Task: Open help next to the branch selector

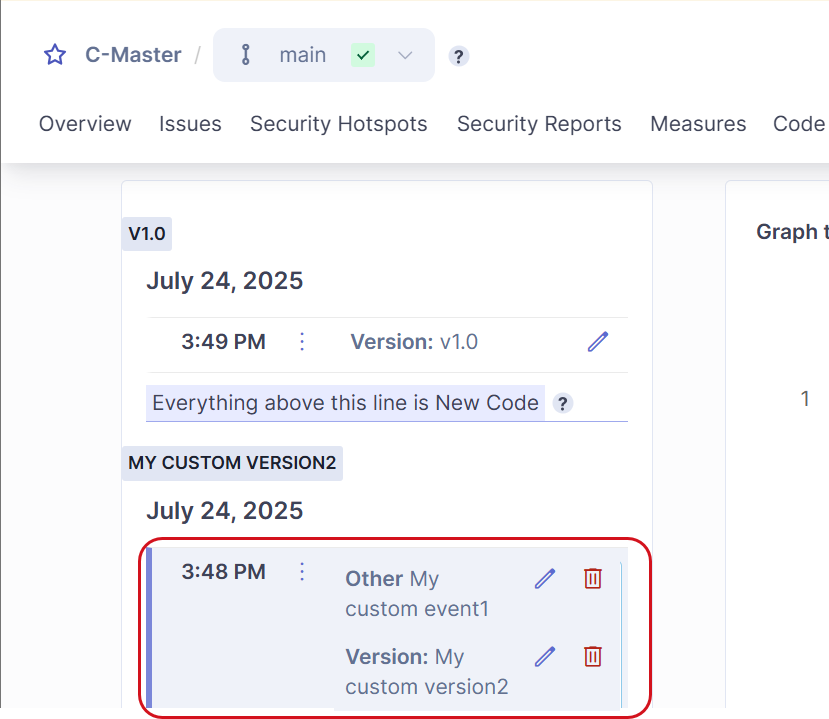Action: click(458, 56)
